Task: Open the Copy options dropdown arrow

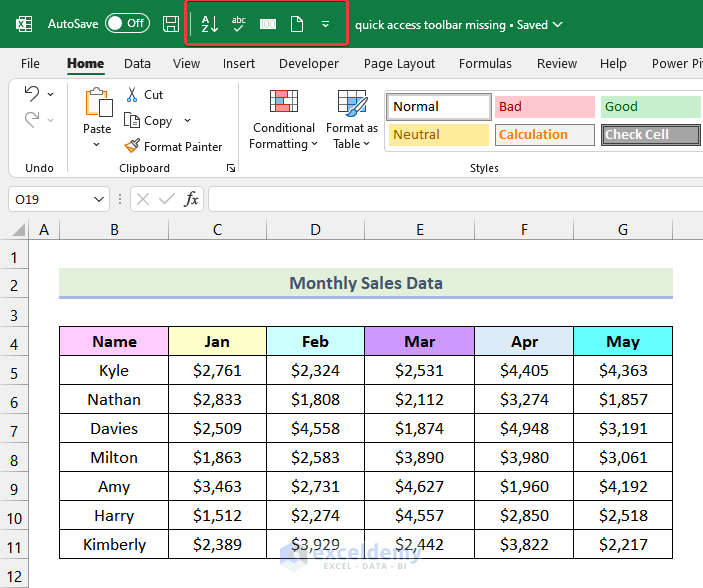Action: pos(187,120)
